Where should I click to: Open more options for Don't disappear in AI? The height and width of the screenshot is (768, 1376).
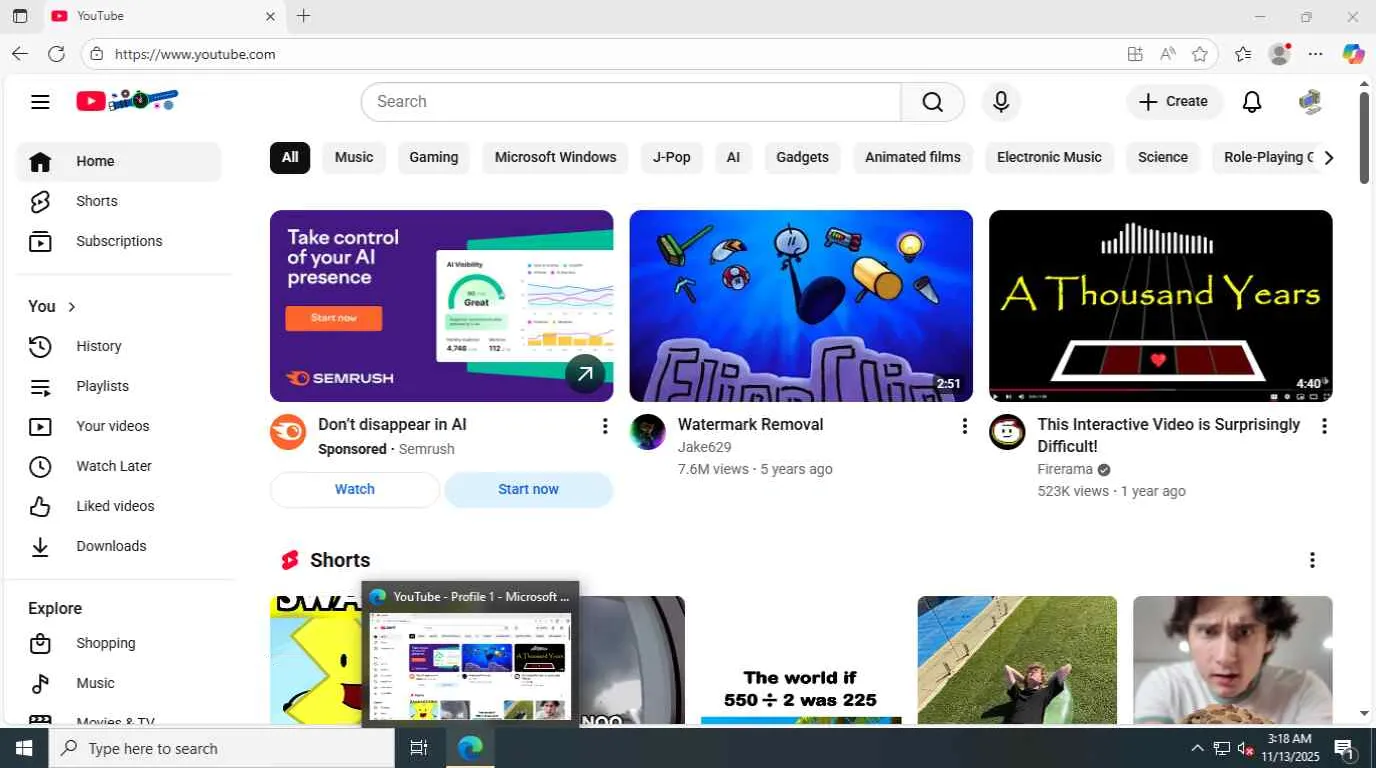click(x=604, y=426)
